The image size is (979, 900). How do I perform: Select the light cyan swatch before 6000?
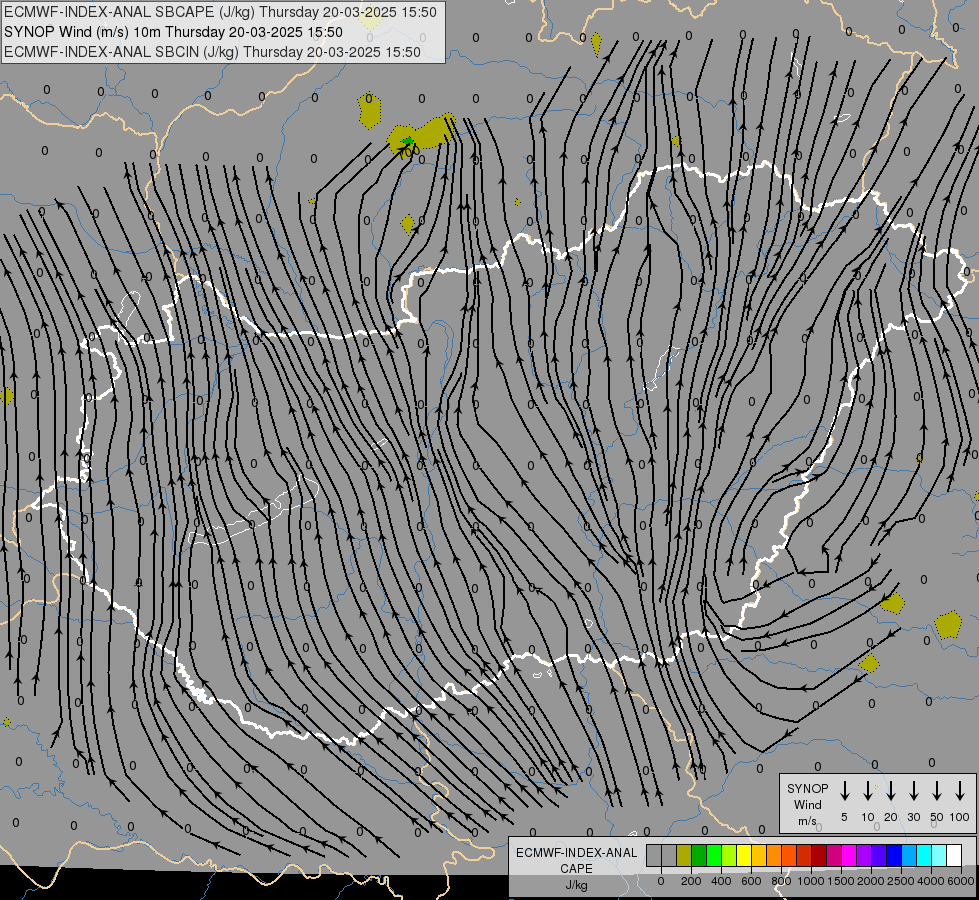point(939,855)
